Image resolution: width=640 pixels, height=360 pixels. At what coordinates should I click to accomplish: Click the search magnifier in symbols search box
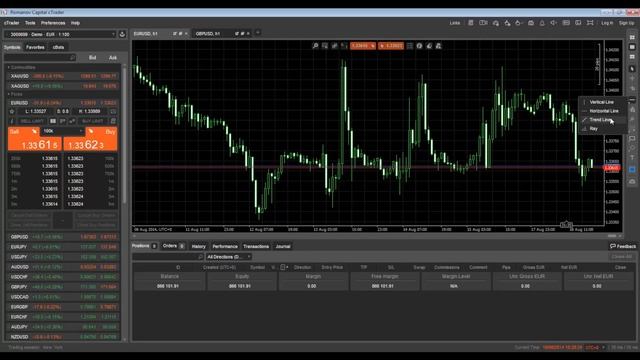pos(72,58)
